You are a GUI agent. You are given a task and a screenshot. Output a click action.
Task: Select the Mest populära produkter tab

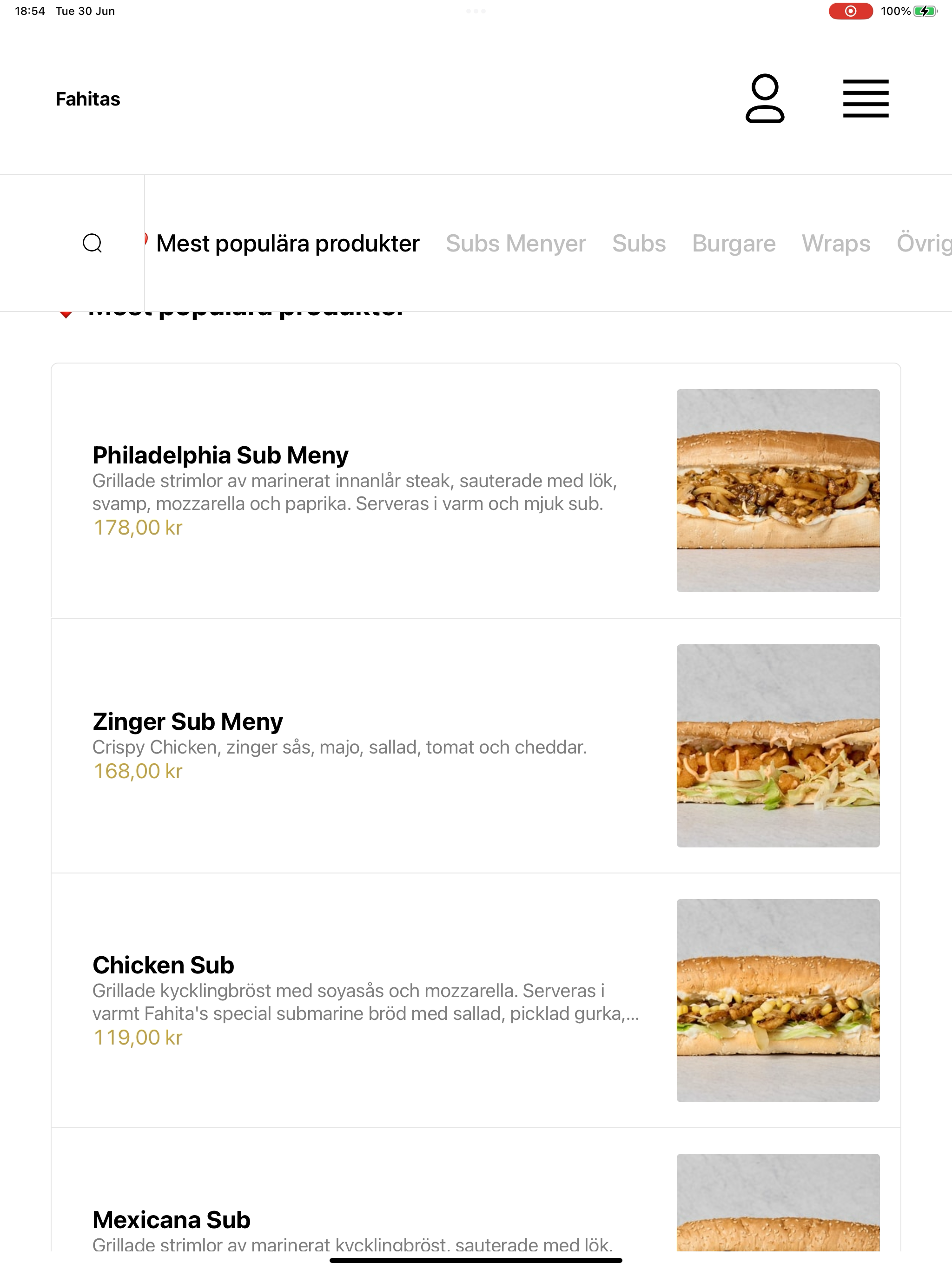click(288, 244)
